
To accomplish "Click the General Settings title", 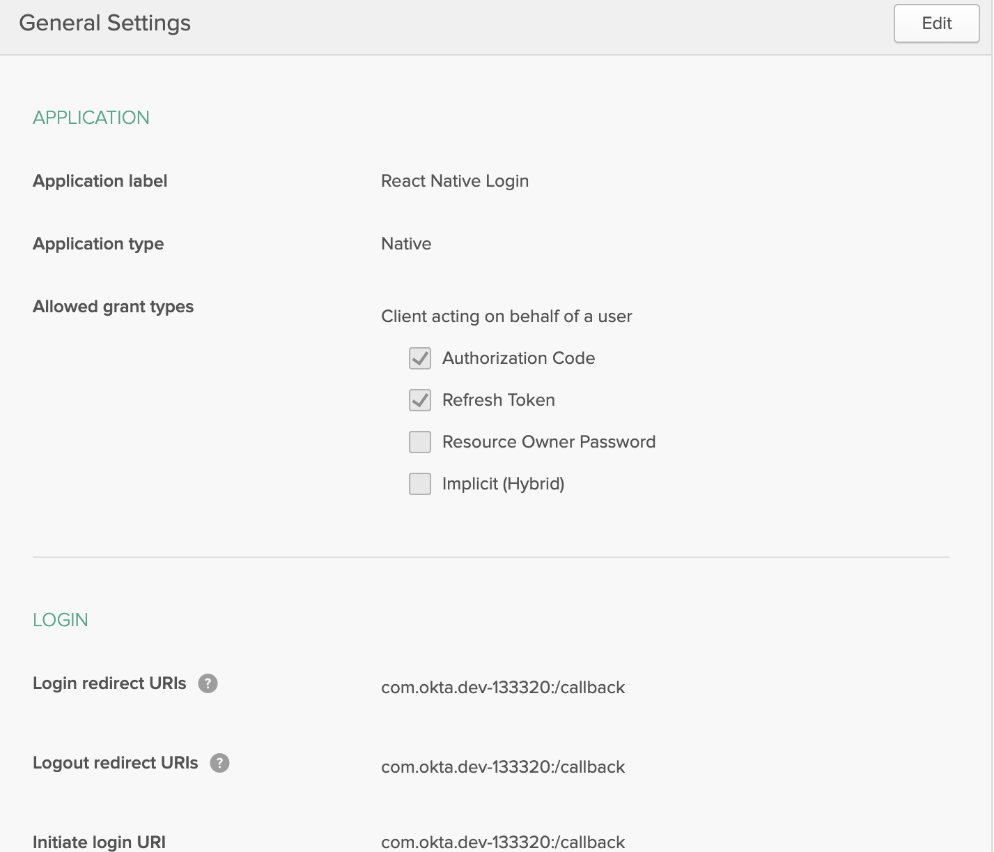I will pos(104,22).
